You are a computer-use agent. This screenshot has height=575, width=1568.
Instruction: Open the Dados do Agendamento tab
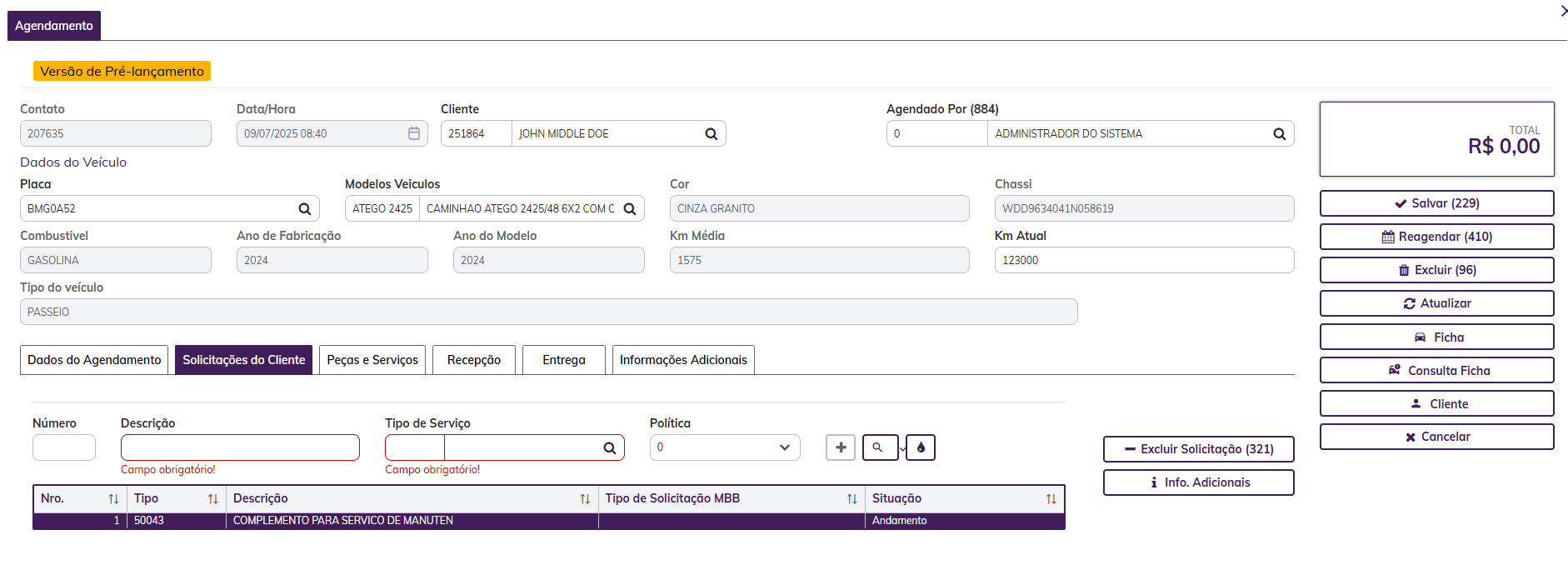pos(94,360)
